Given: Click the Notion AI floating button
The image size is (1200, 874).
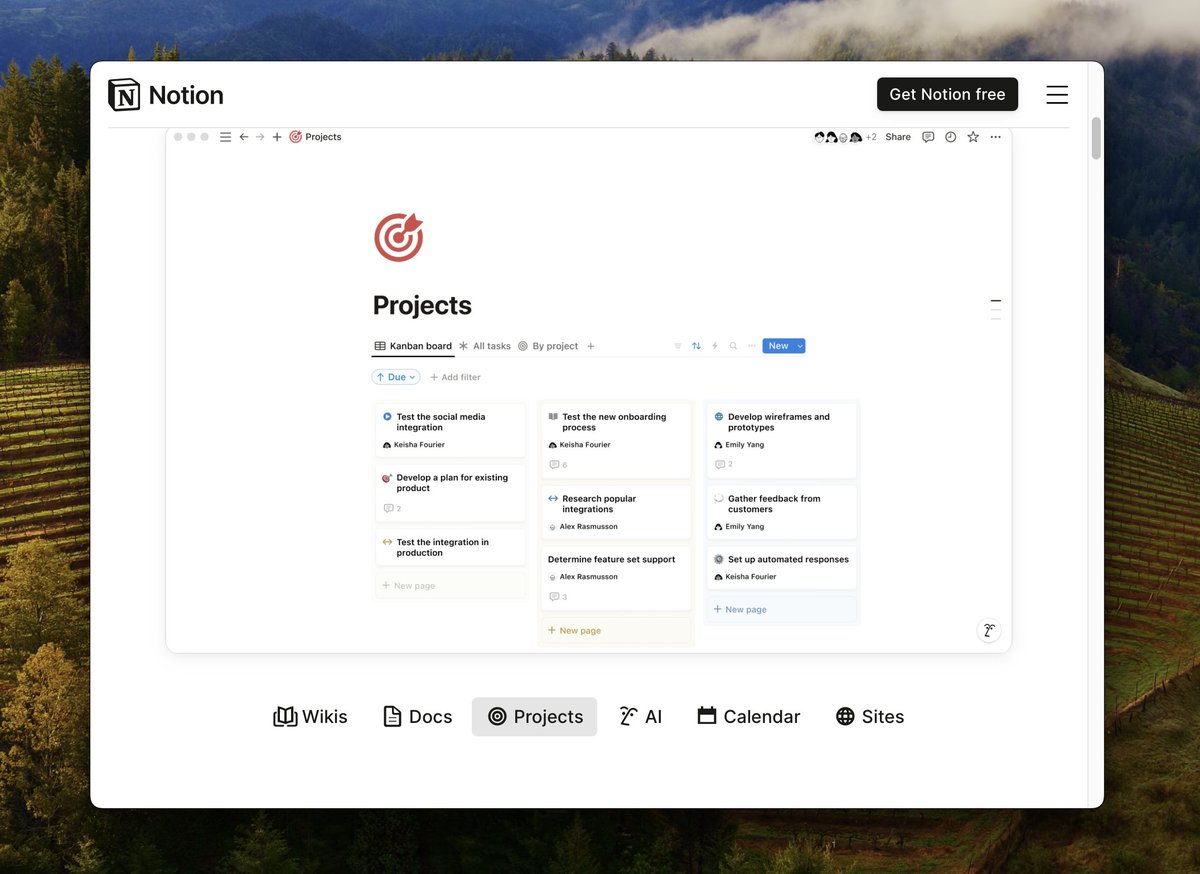Looking at the screenshot, I should pos(988,630).
